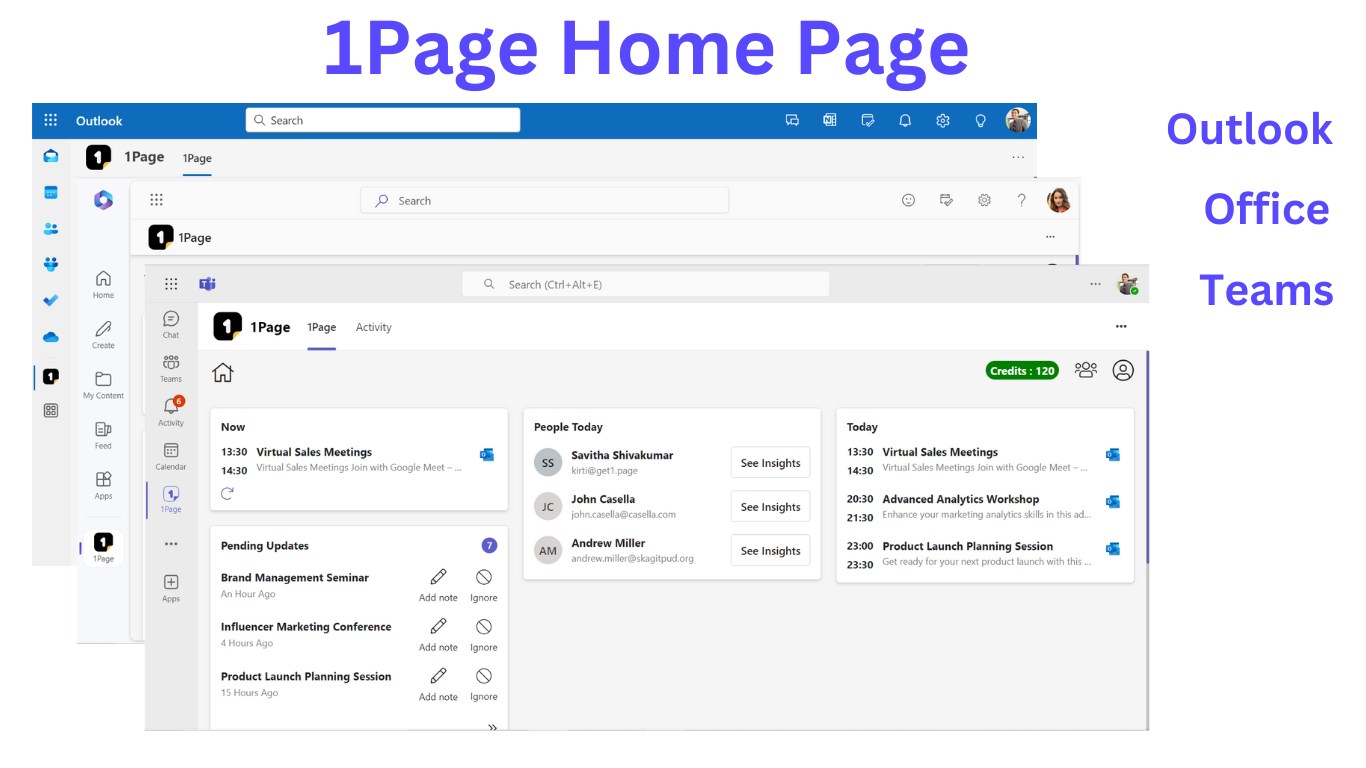
Task: Open Activity bell with badge in Teams sidebar
Action: (171, 411)
